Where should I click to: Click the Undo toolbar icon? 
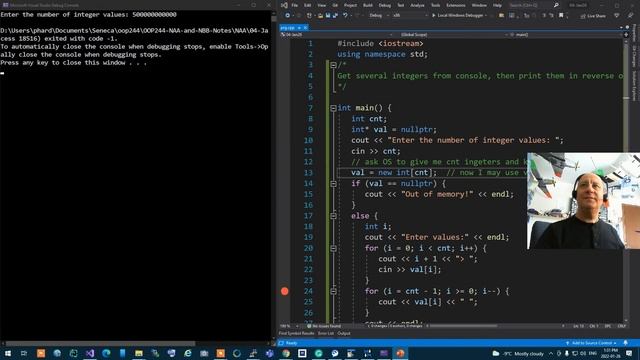pyautogui.click(x=345, y=16)
